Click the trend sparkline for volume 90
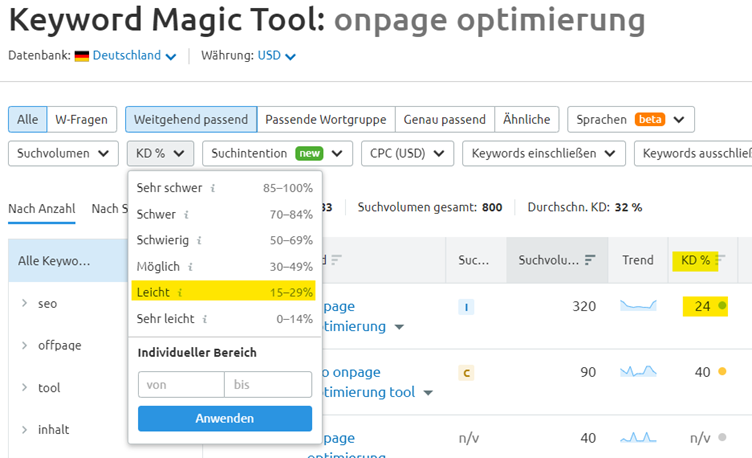Screen dimensions: 752x458 [x=638, y=371]
